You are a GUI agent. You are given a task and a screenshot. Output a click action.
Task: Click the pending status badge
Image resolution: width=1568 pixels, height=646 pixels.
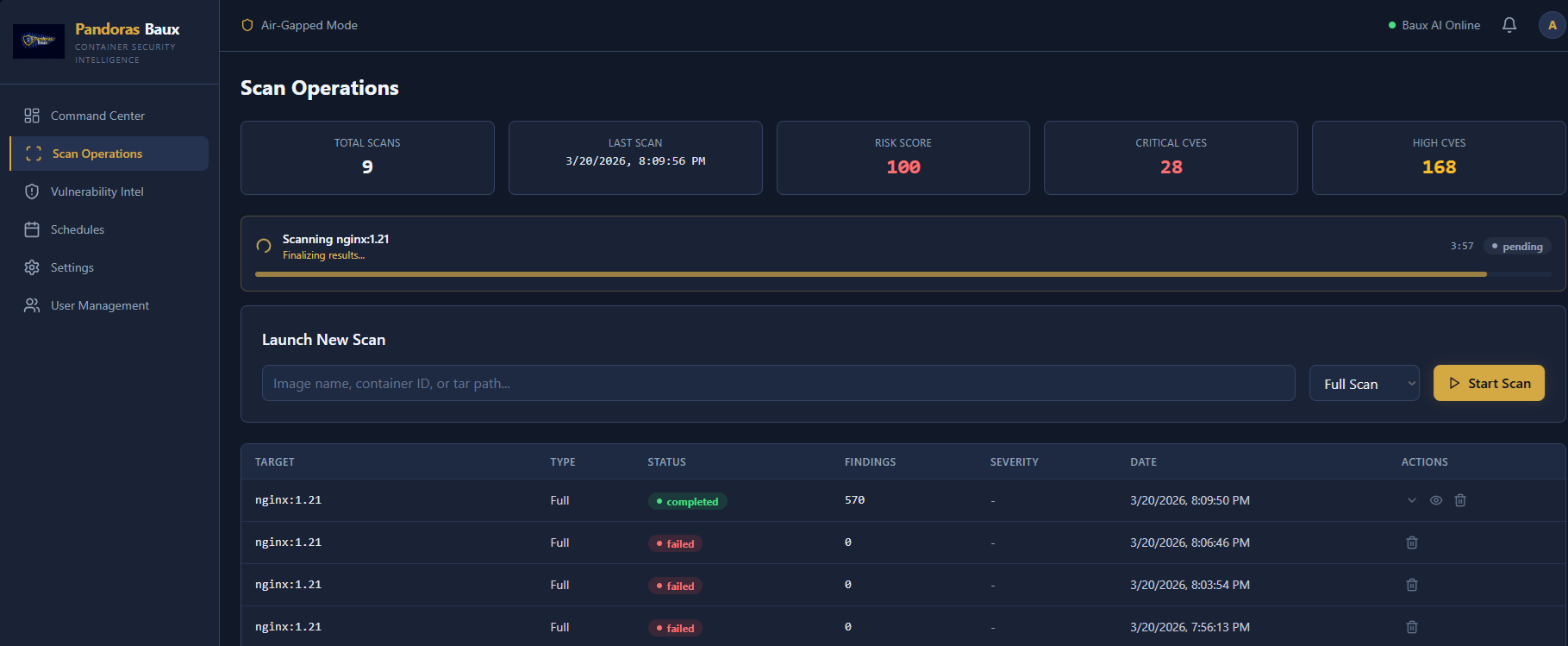point(1517,247)
